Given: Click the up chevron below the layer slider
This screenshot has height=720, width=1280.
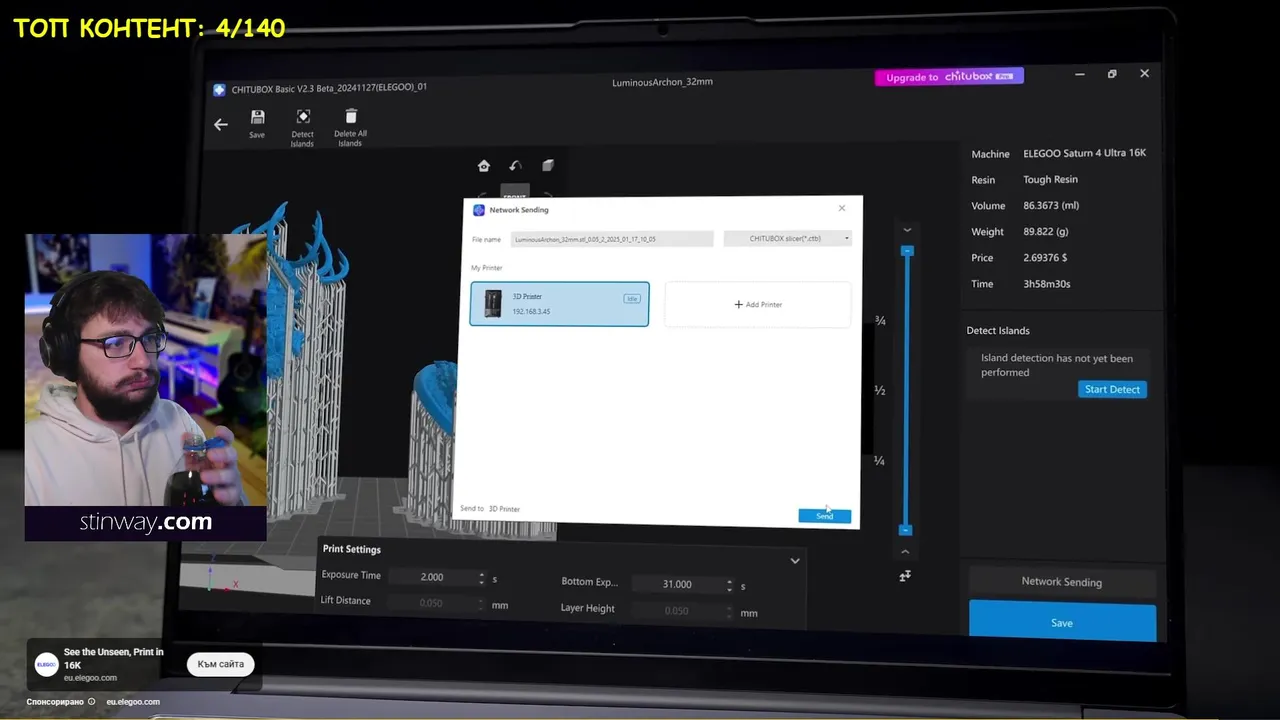Looking at the screenshot, I should coord(906,551).
